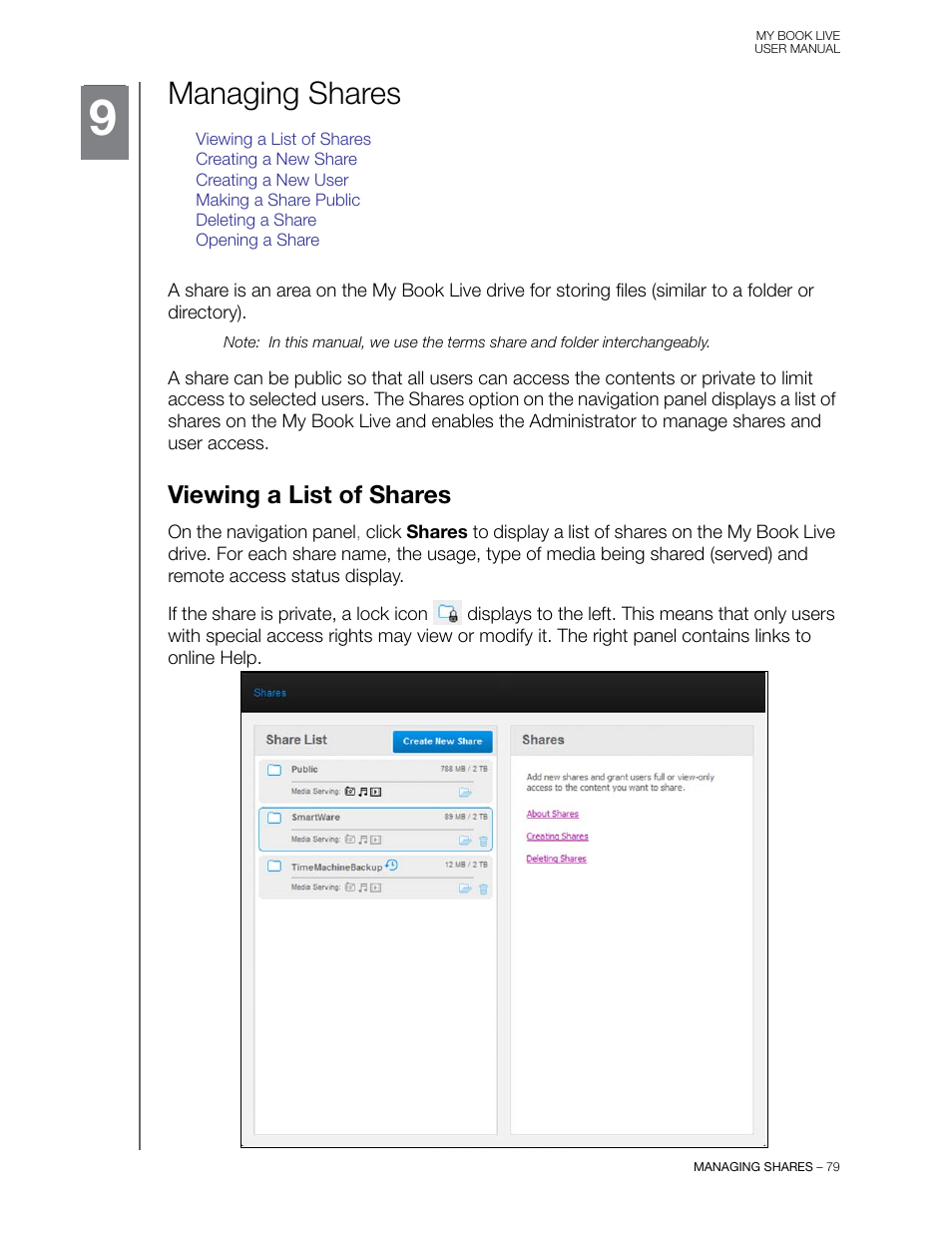Screen dimensions: 952x1233
Task: Open the Viewing a List of Shares link
Action: [x=283, y=139]
